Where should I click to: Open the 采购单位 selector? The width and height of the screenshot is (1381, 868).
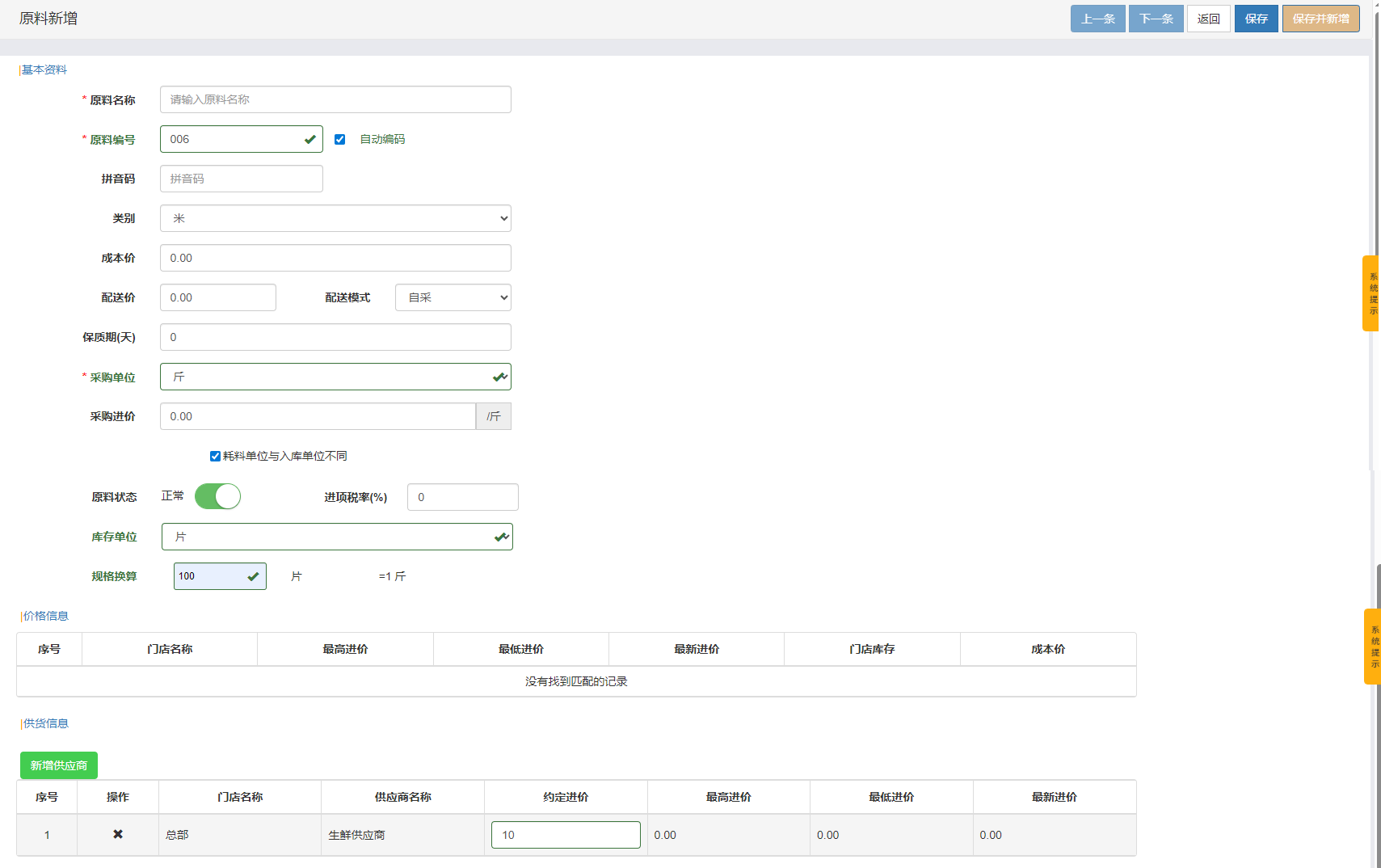pyautogui.click(x=335, y=377)
